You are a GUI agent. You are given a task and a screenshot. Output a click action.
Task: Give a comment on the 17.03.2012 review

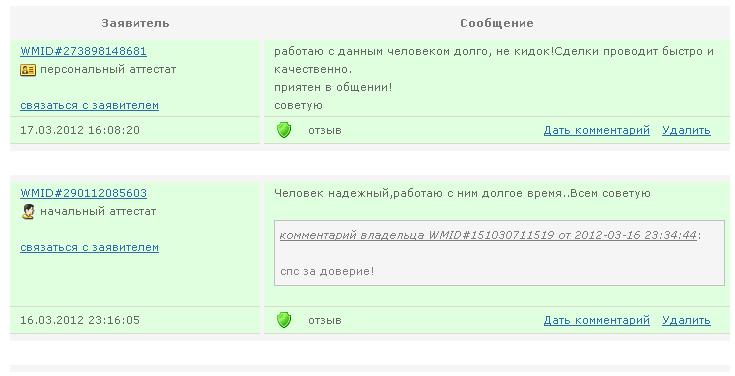pos(597,130)
